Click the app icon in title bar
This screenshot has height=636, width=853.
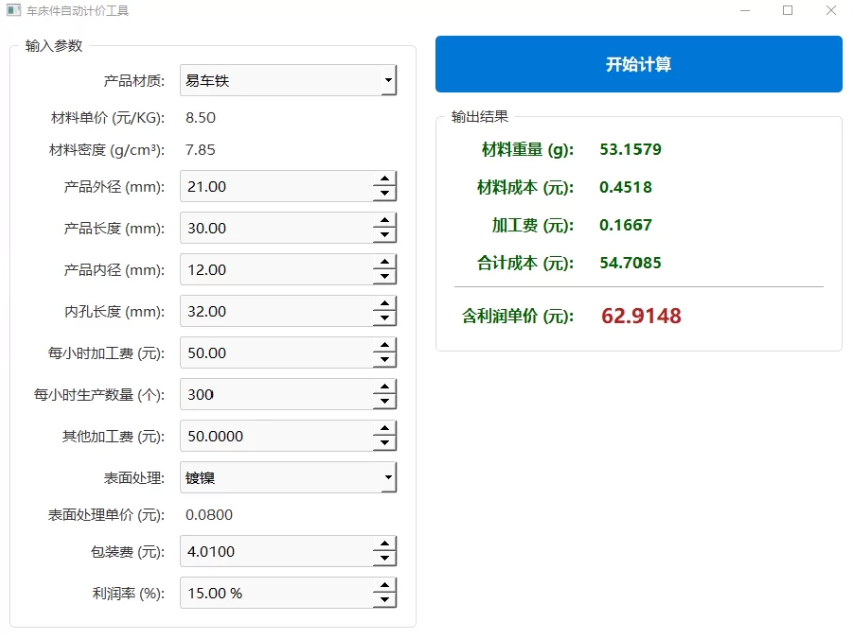pyautogui.click(x=13, y=10)
